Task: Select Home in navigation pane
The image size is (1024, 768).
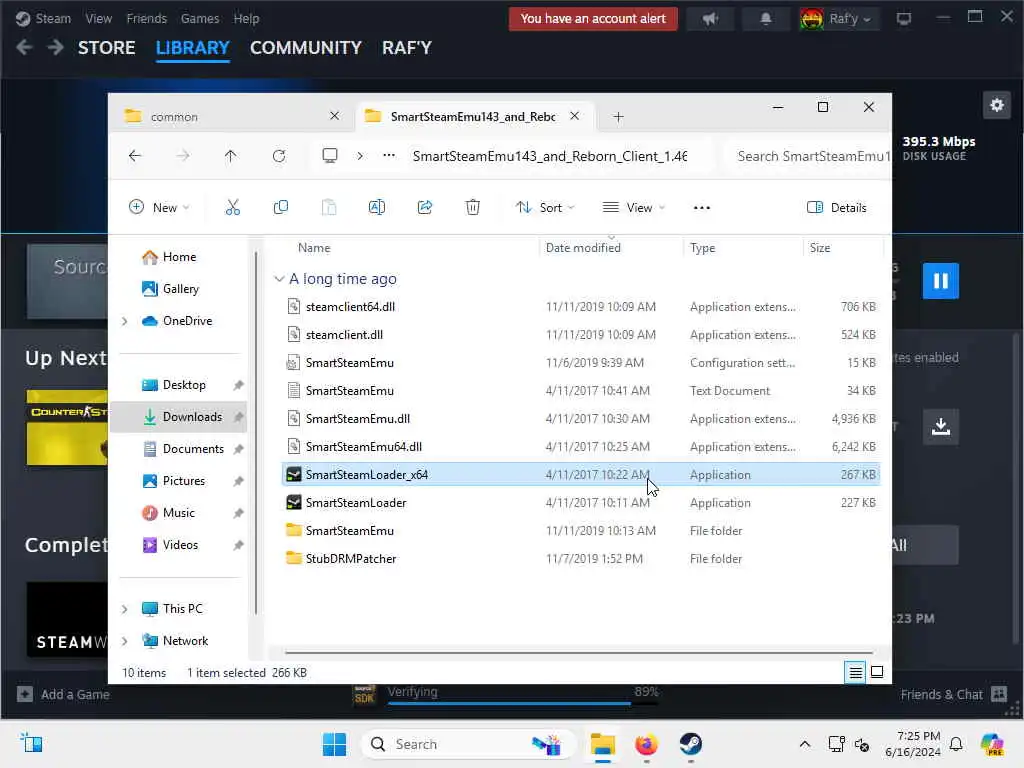Action: tap(178, 257)
